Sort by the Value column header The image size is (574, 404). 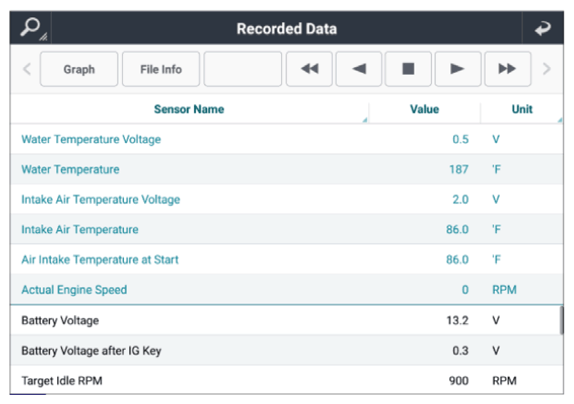[x=425, y=109]
